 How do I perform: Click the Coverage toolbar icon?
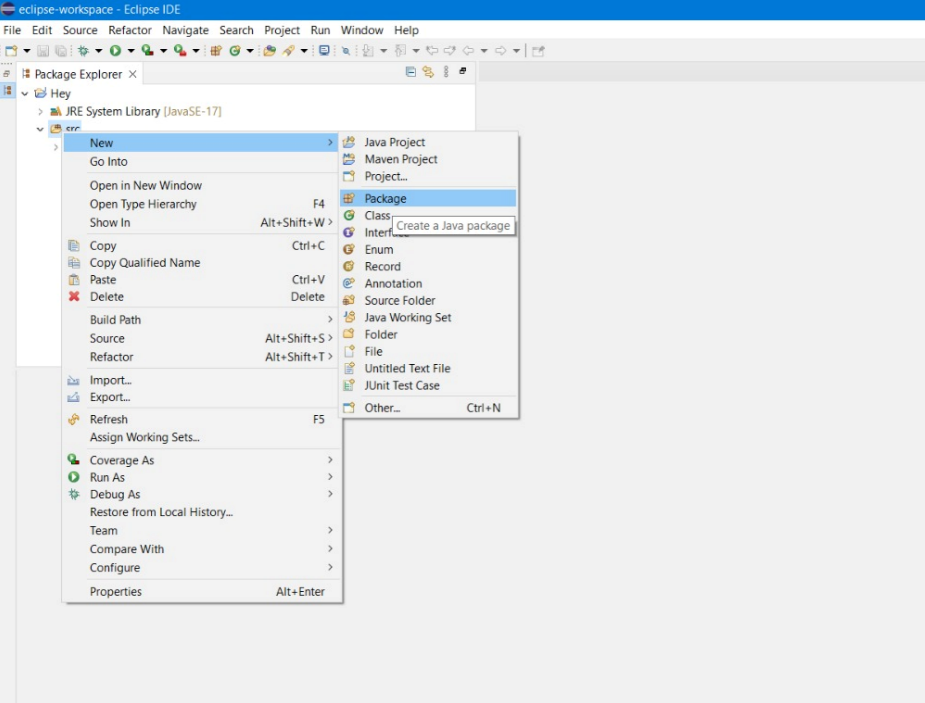coord(147,51)
